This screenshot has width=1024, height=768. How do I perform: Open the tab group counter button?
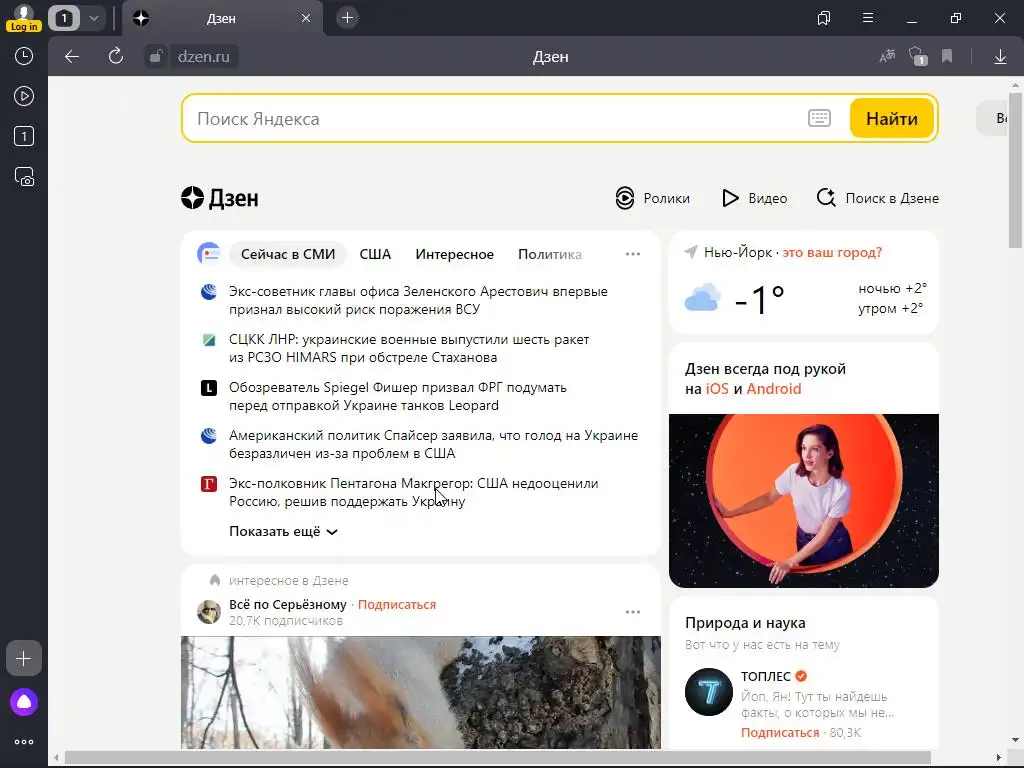coord(64,18)
